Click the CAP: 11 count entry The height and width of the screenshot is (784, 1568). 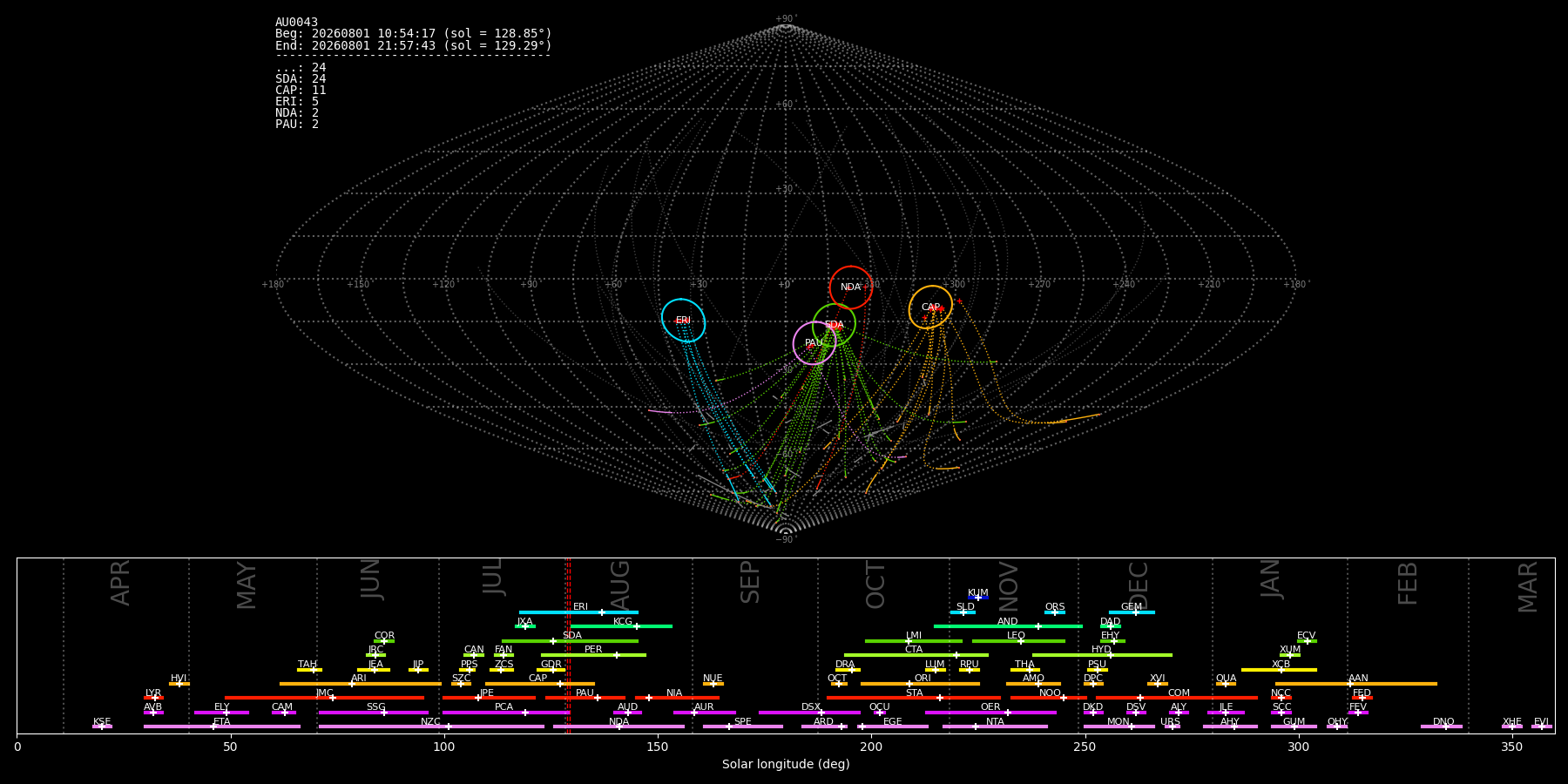[301, 91]
